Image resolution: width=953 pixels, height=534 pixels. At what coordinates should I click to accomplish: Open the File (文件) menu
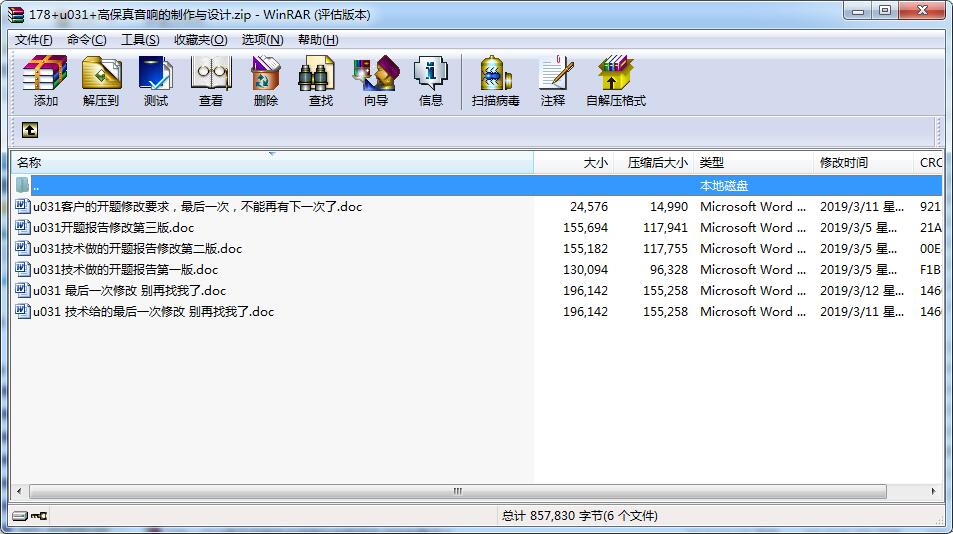[33, 39]
